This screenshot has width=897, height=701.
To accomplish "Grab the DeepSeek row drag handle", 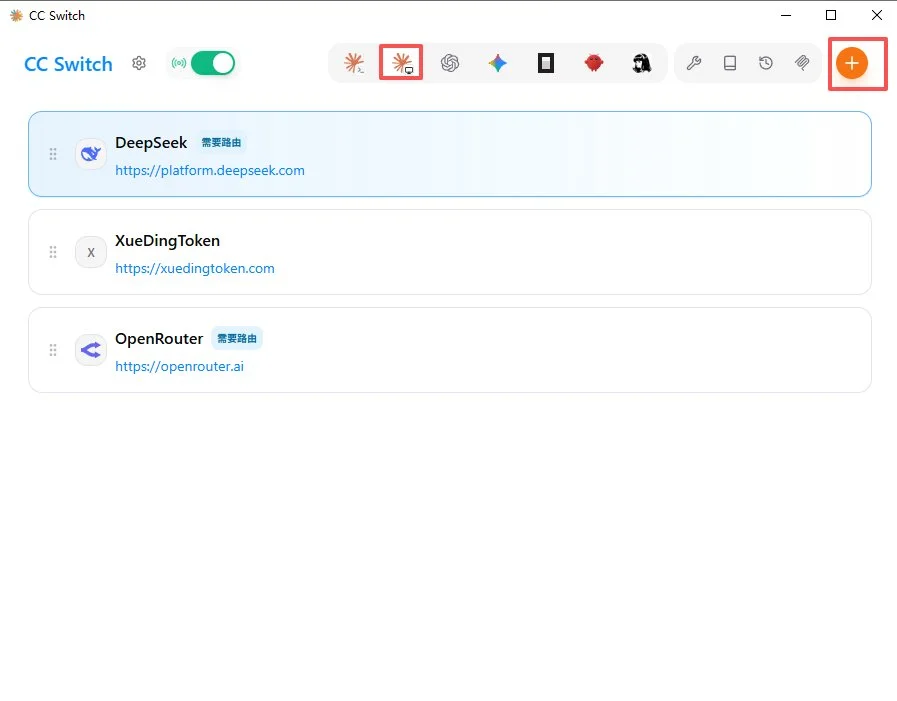I will click(53, 154).
